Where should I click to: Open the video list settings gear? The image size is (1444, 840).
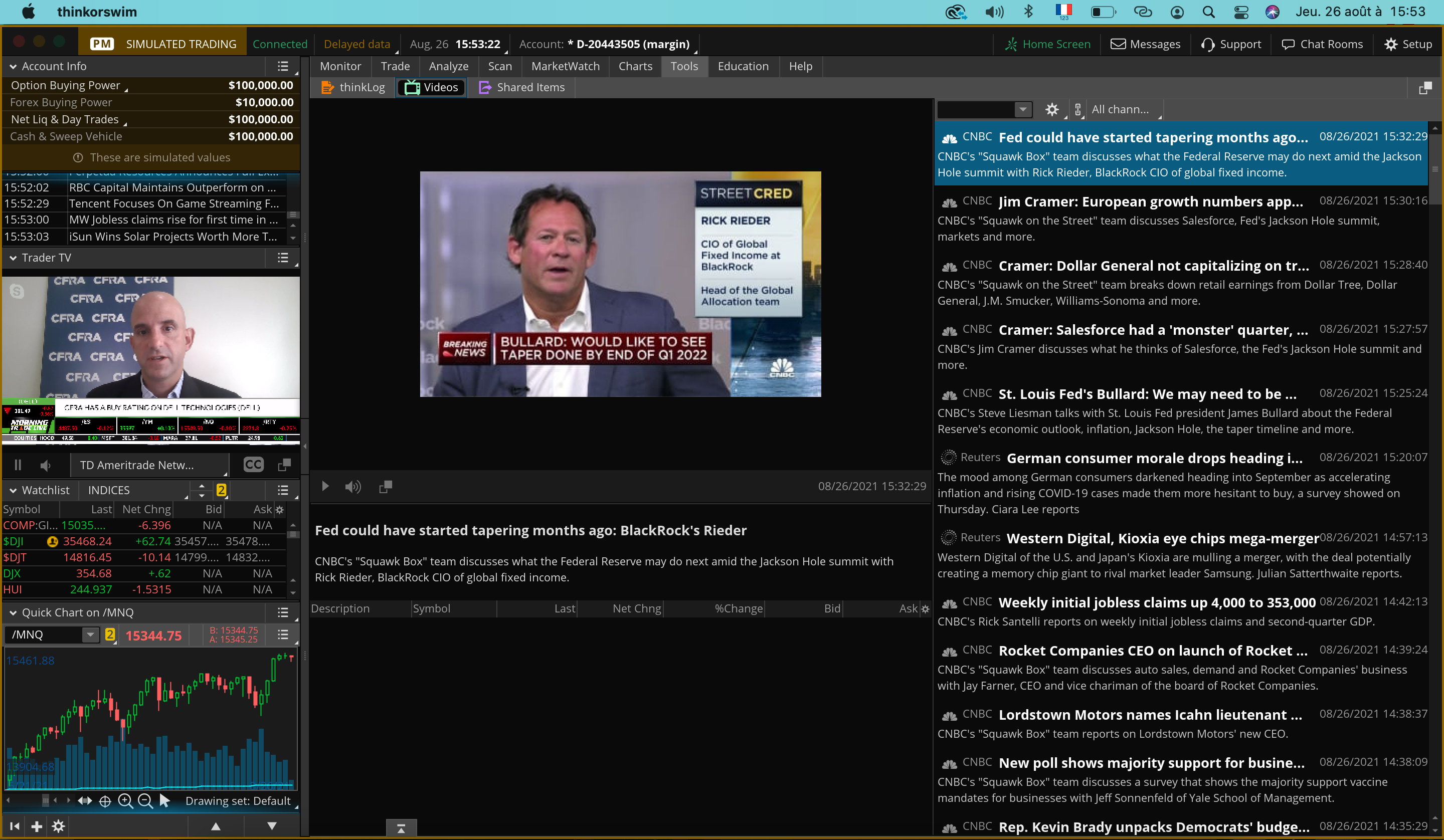tap(1051, 109)
